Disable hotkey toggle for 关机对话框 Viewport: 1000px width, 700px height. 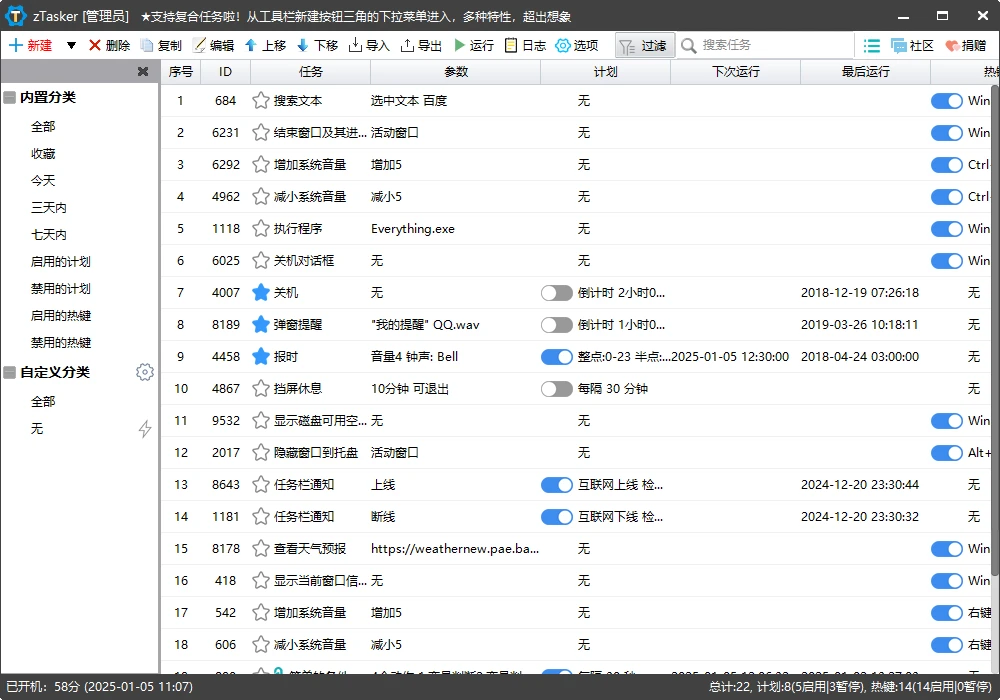click(x=946, y=261)
